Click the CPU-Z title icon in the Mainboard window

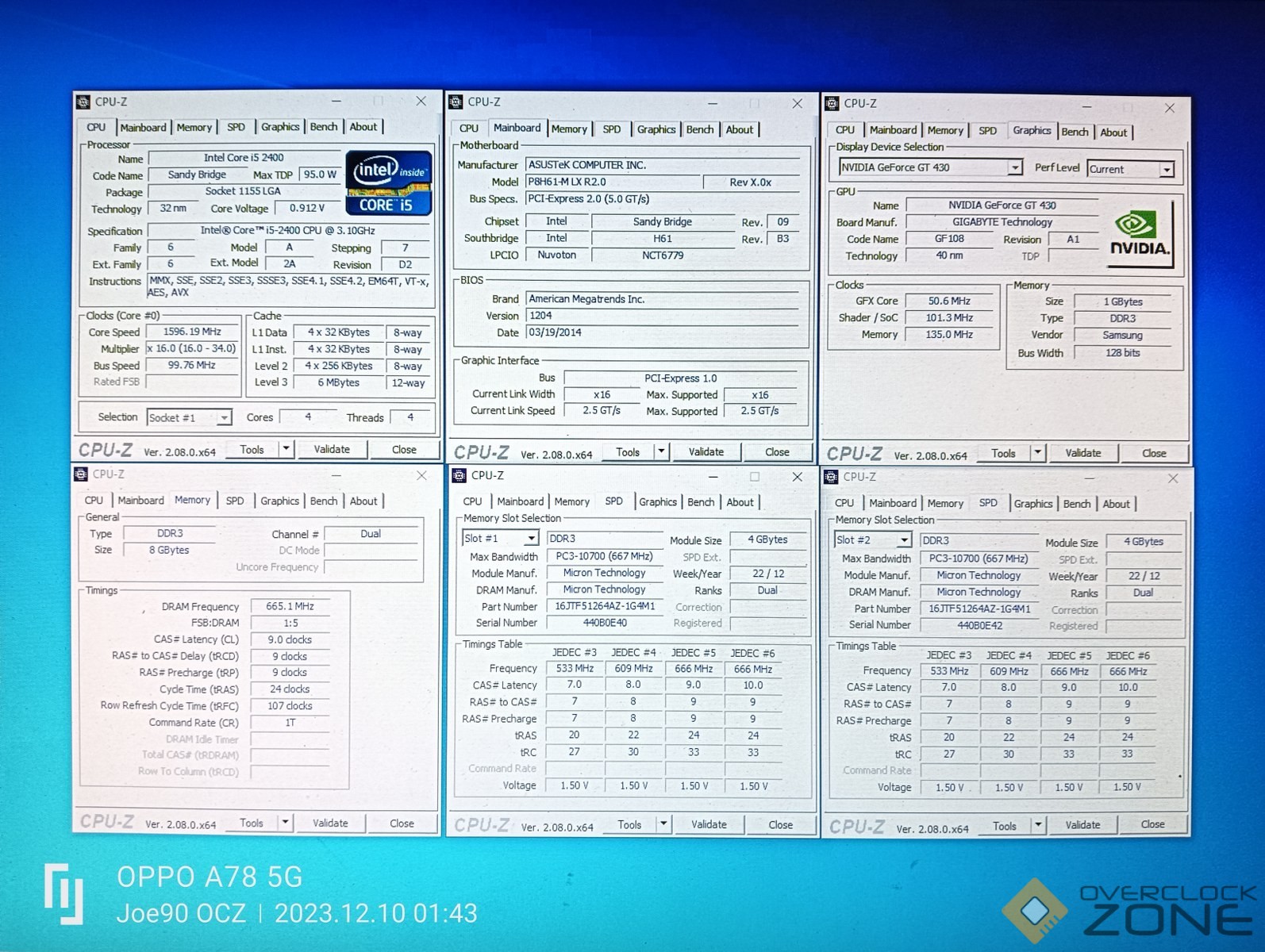[x=456, y=102]
